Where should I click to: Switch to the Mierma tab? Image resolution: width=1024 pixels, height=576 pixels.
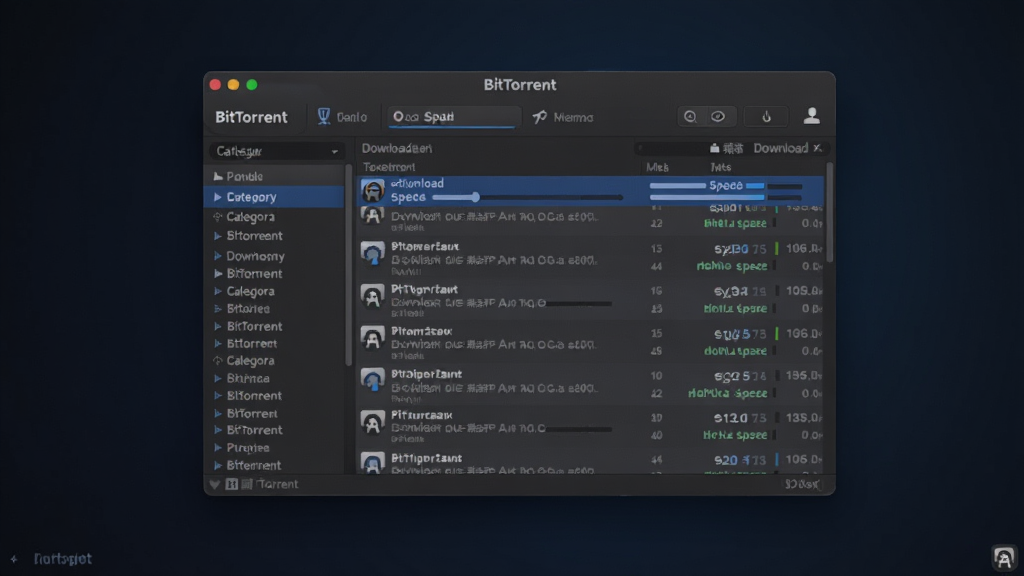[x=563, y=118]
